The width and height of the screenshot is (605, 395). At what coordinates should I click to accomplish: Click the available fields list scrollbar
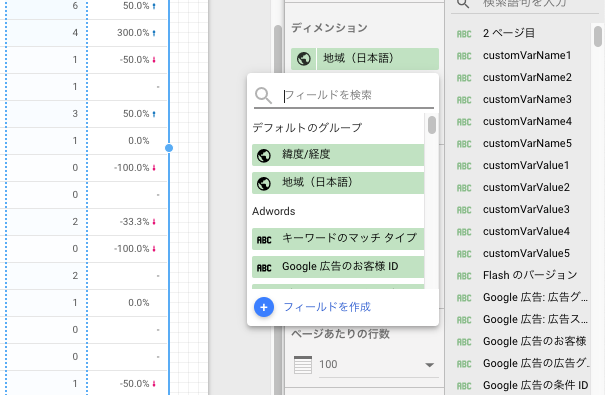click(x=598, y=36)
